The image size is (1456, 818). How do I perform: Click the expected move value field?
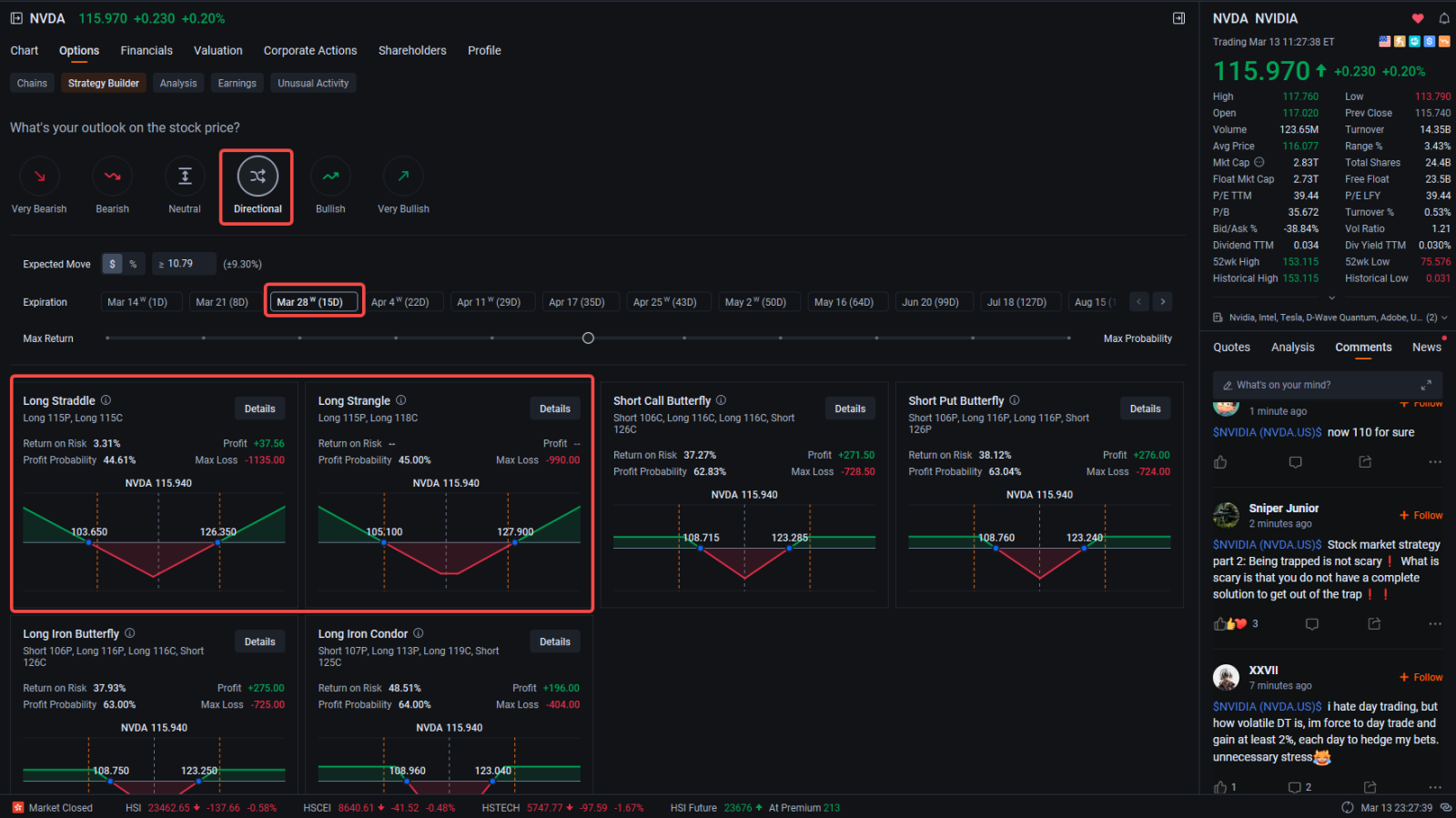pos(184,264)
